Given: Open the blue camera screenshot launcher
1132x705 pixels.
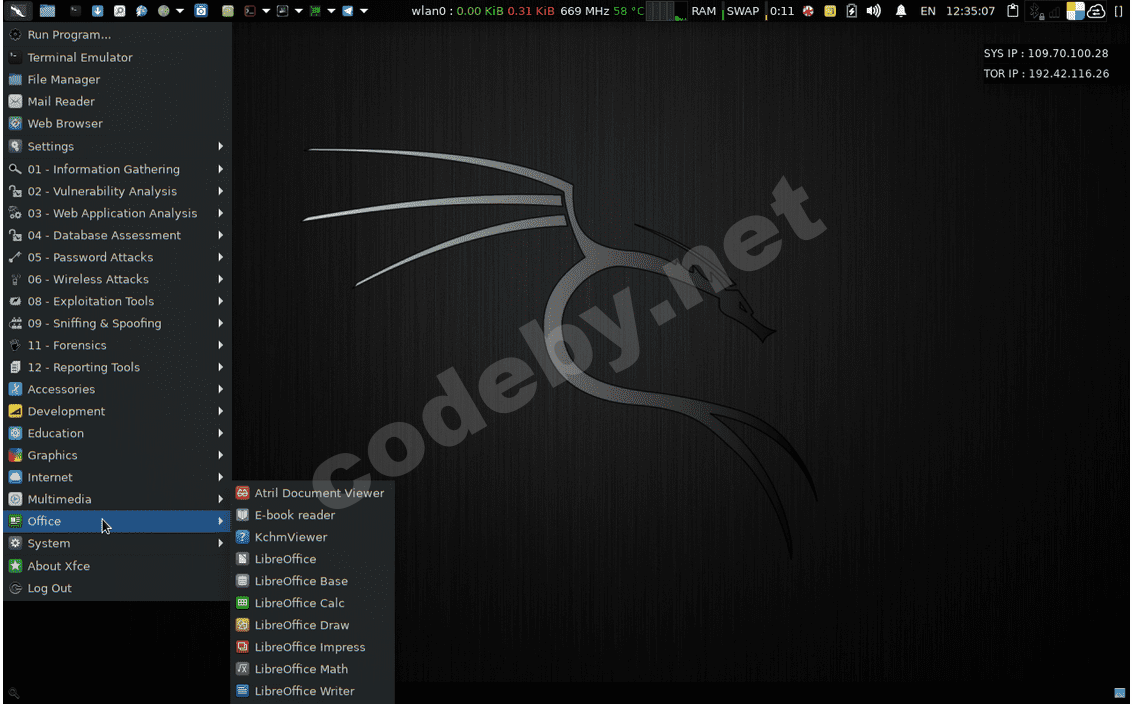Looking at the screenshot, I should [201, 11].
